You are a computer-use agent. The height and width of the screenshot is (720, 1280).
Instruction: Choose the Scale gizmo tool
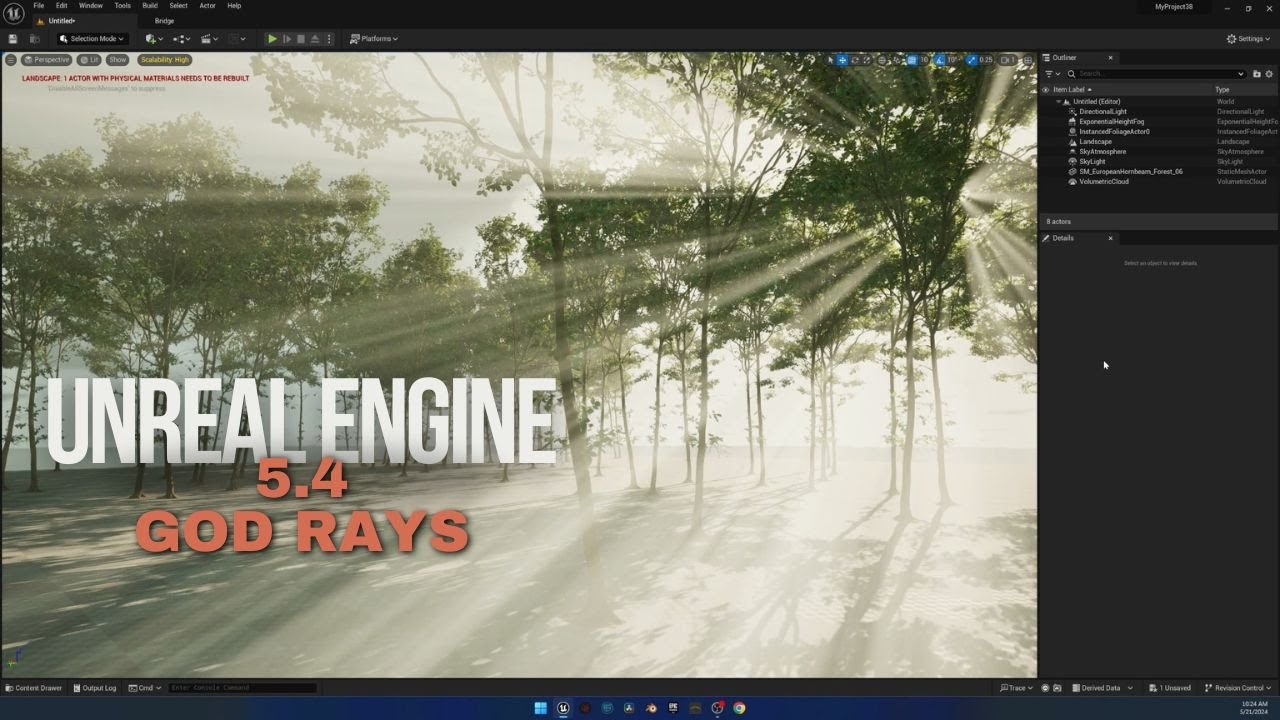click(x=868, y=60)
